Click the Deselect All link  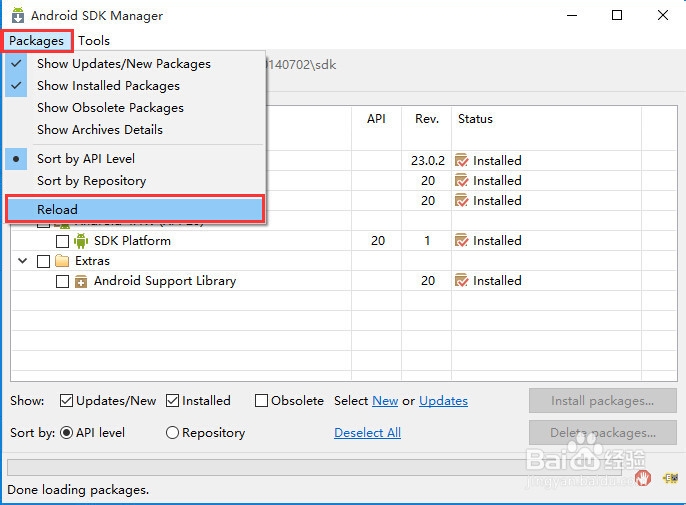367,433
